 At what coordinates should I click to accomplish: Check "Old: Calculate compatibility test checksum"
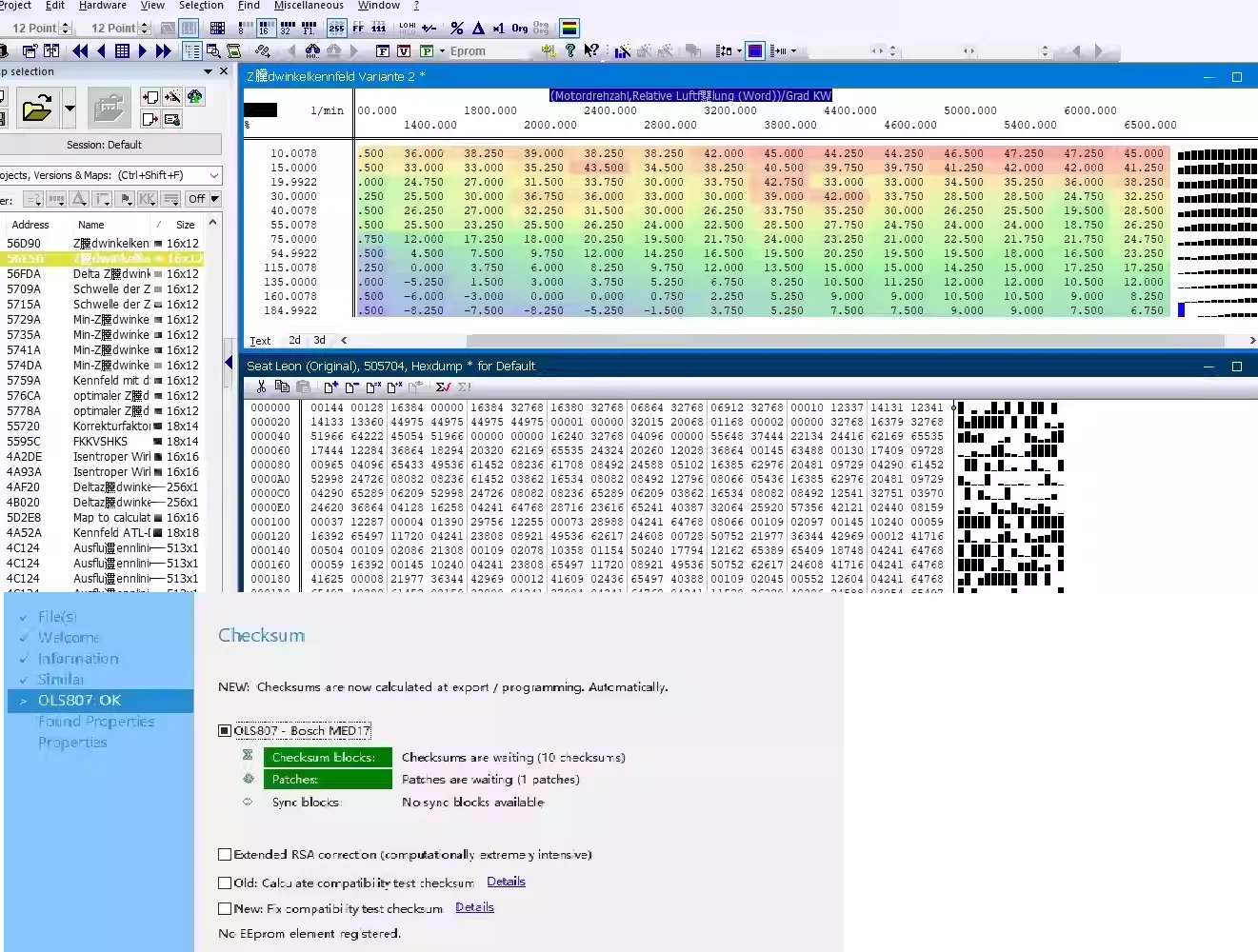(226, 882)
